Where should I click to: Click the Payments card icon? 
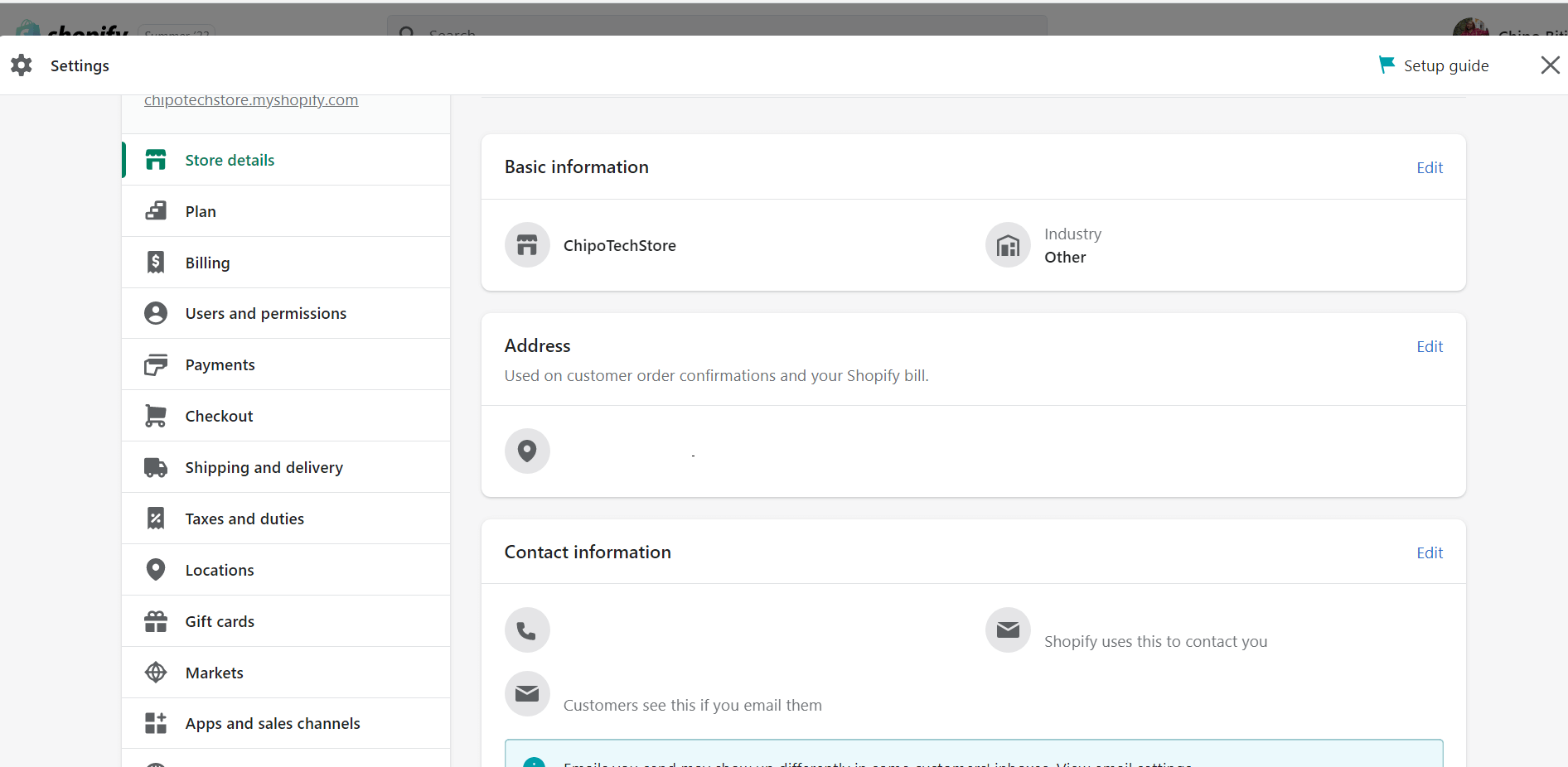coord(156,364)
